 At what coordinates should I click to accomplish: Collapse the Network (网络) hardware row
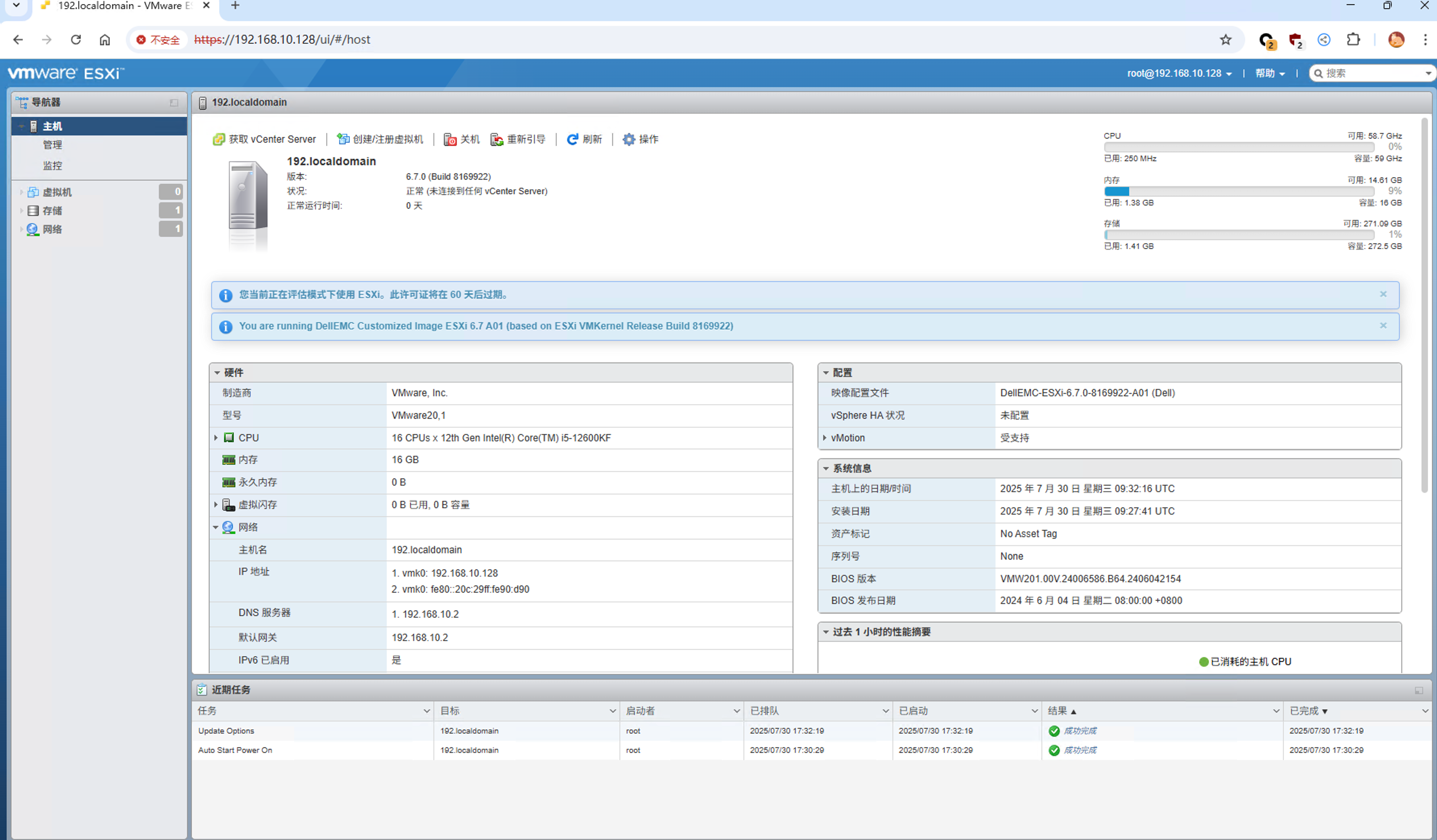coord(216,528)
